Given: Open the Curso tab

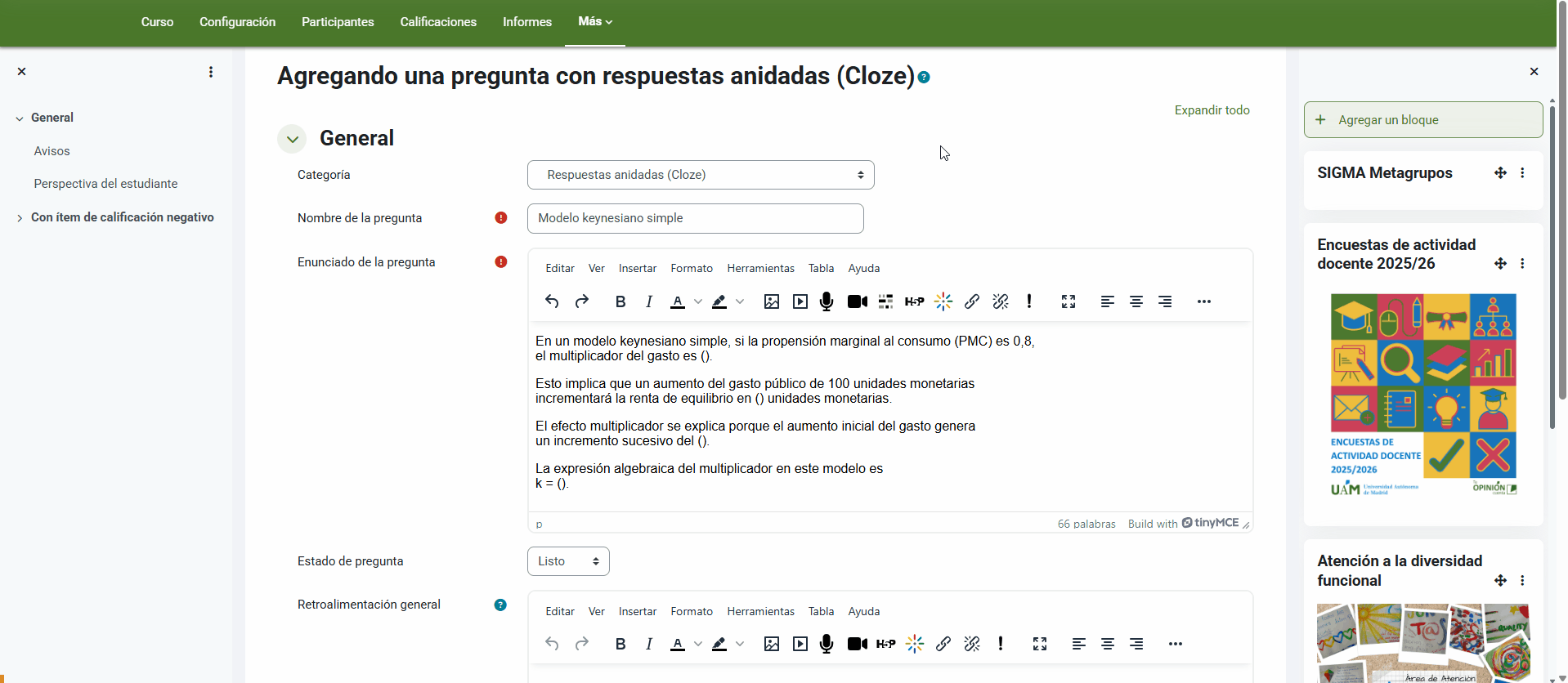Looking at the screenshot, I should [157, 22].
